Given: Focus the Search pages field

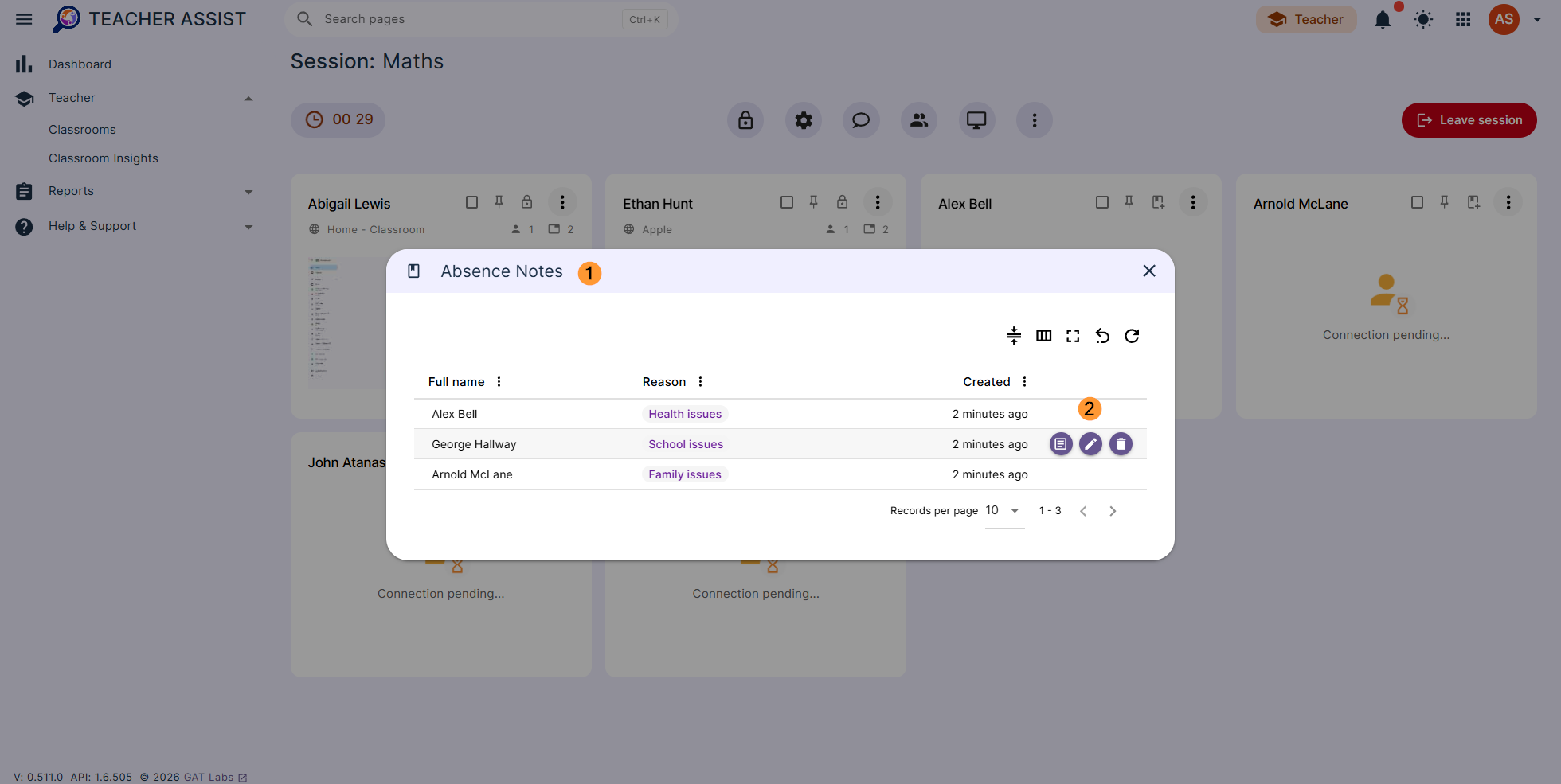Looking at the screenshot, I should [481, 19].
